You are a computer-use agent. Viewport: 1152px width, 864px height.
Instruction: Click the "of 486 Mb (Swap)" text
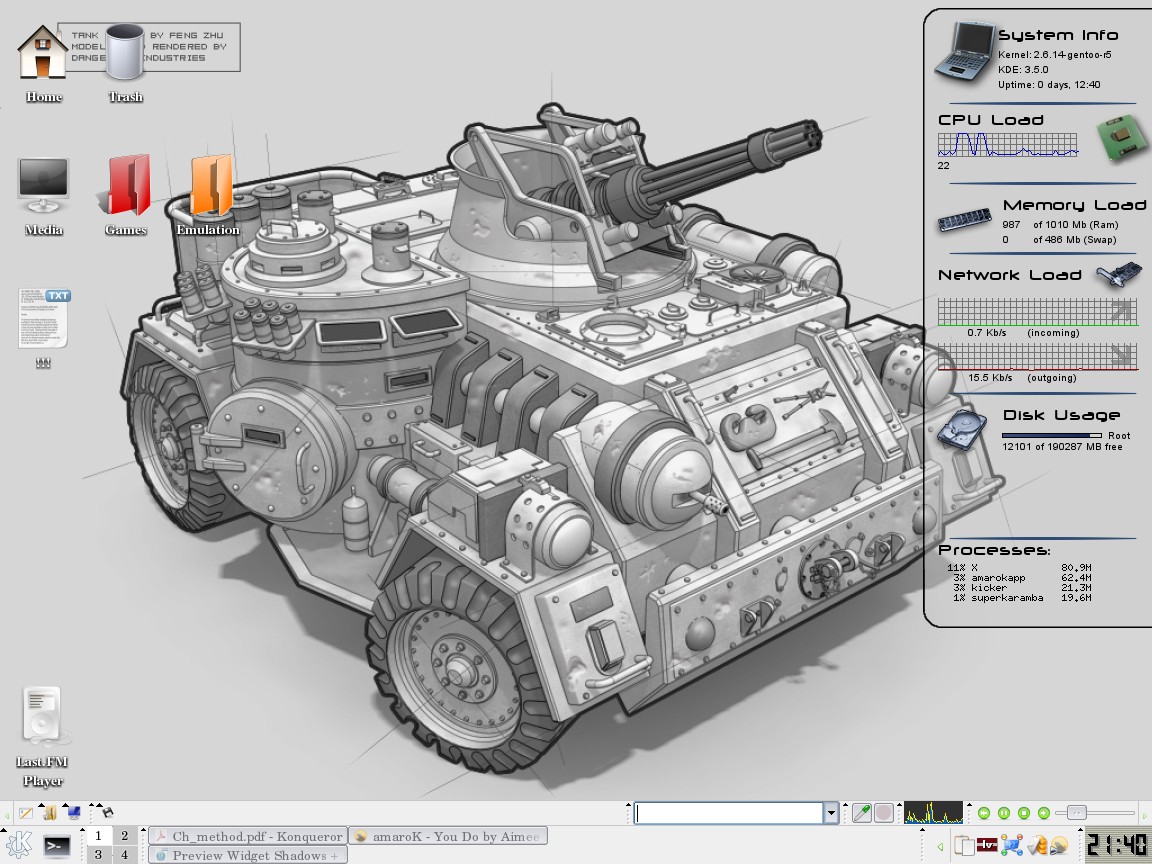click(x=1074, y=240)
